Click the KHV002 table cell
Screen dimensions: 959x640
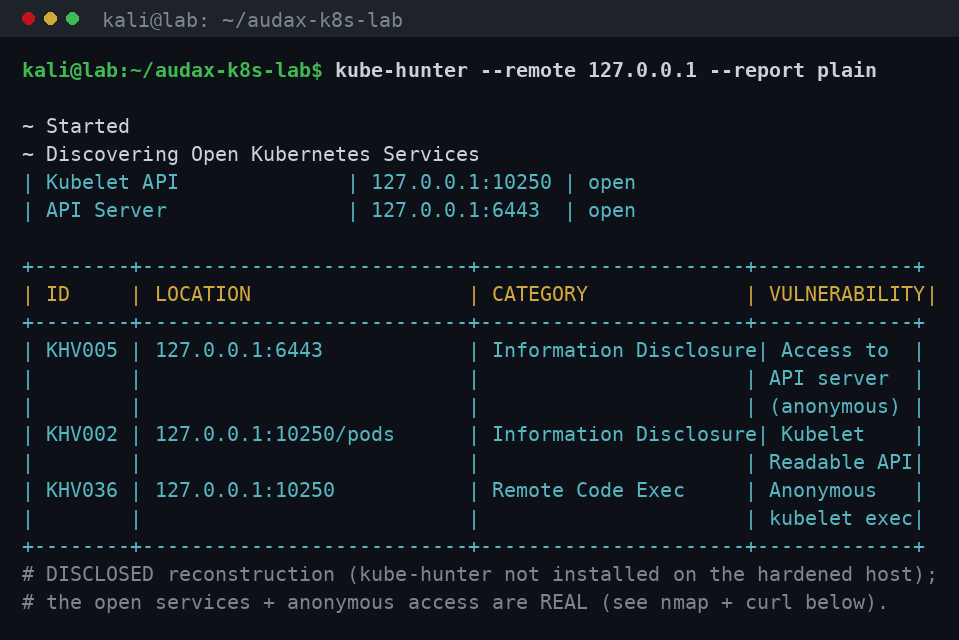click(x=81, y=434)
